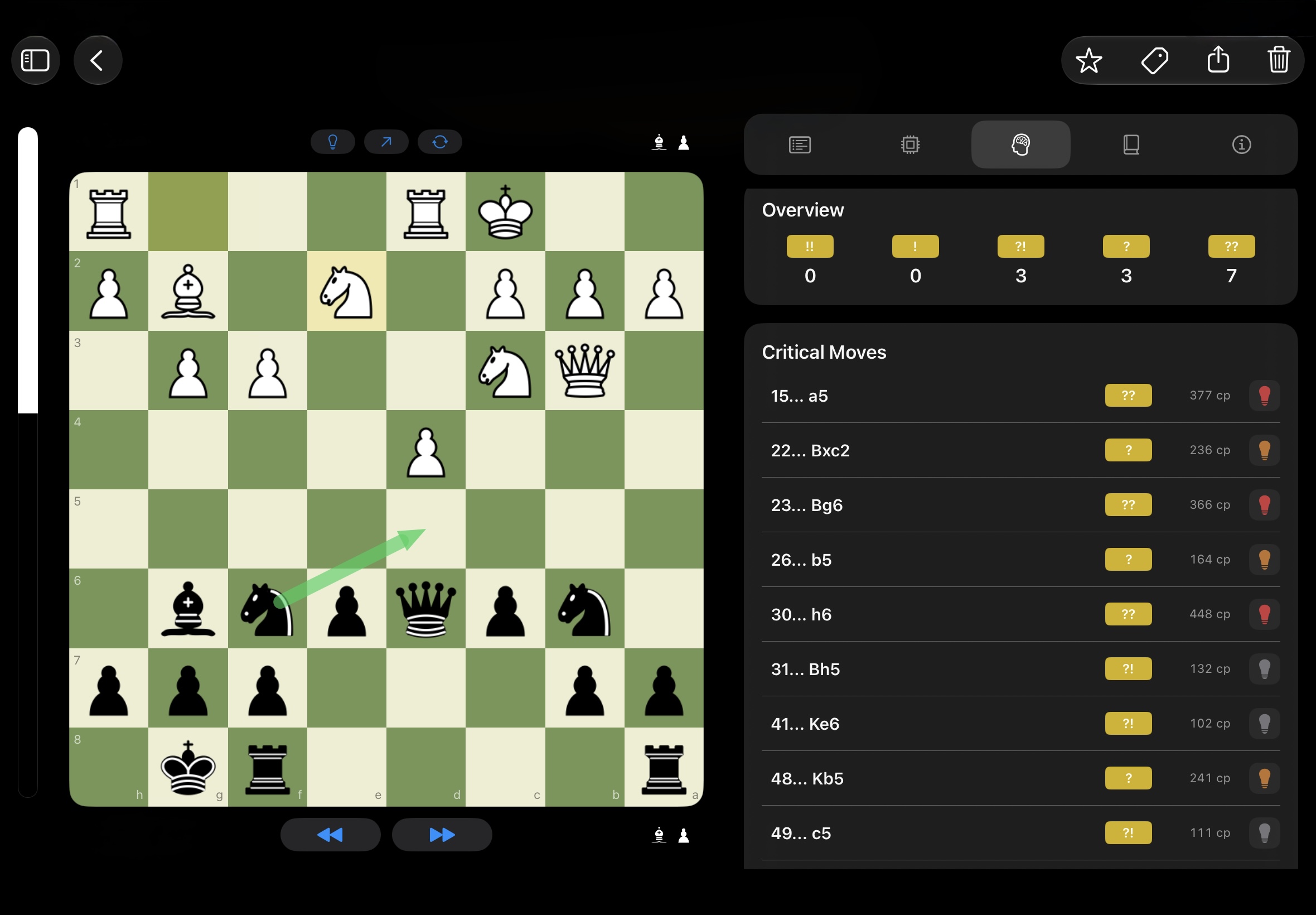Step forward with fast-forward button

tap(442, 834)
